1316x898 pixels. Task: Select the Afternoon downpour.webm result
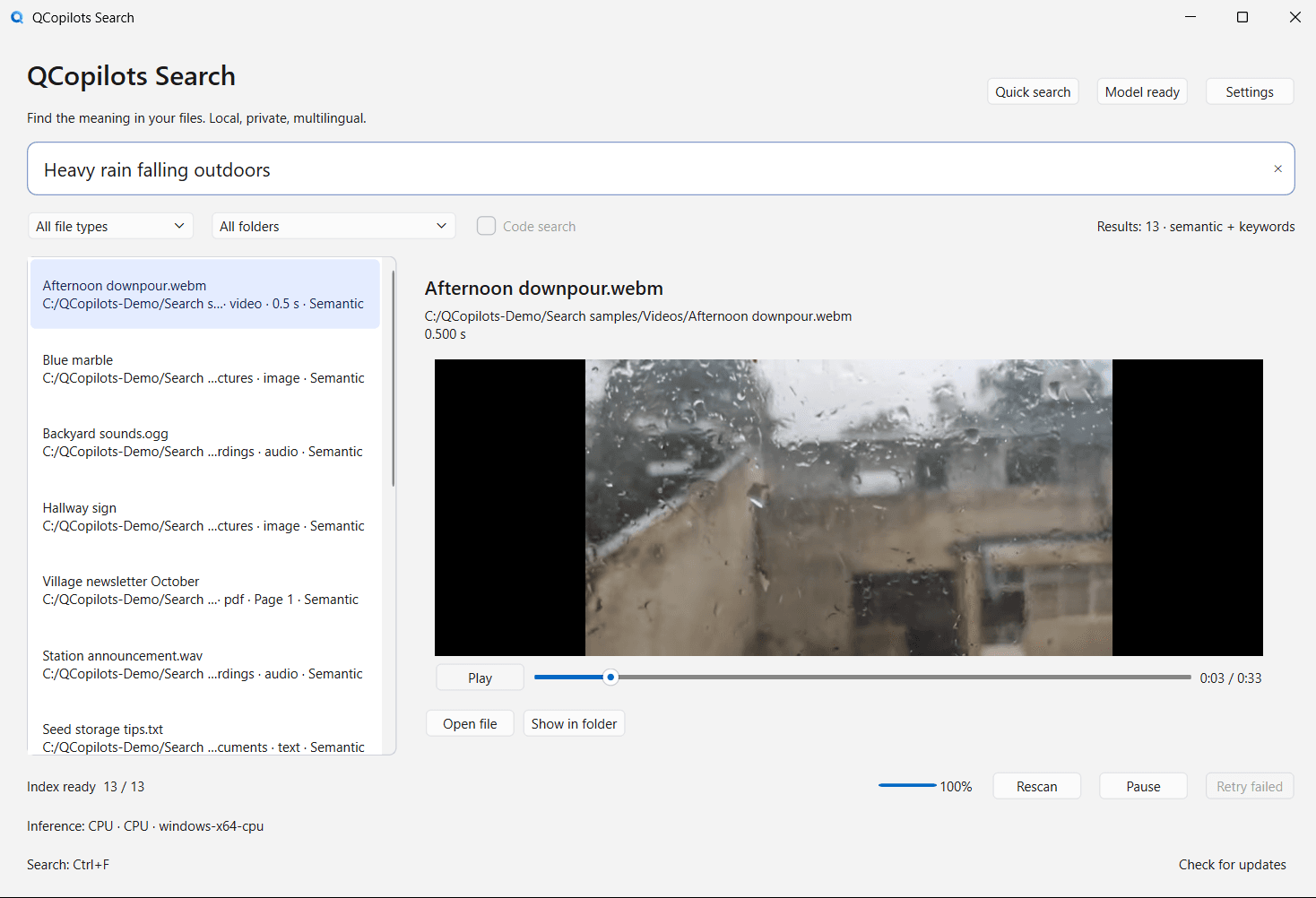point(205,294)
